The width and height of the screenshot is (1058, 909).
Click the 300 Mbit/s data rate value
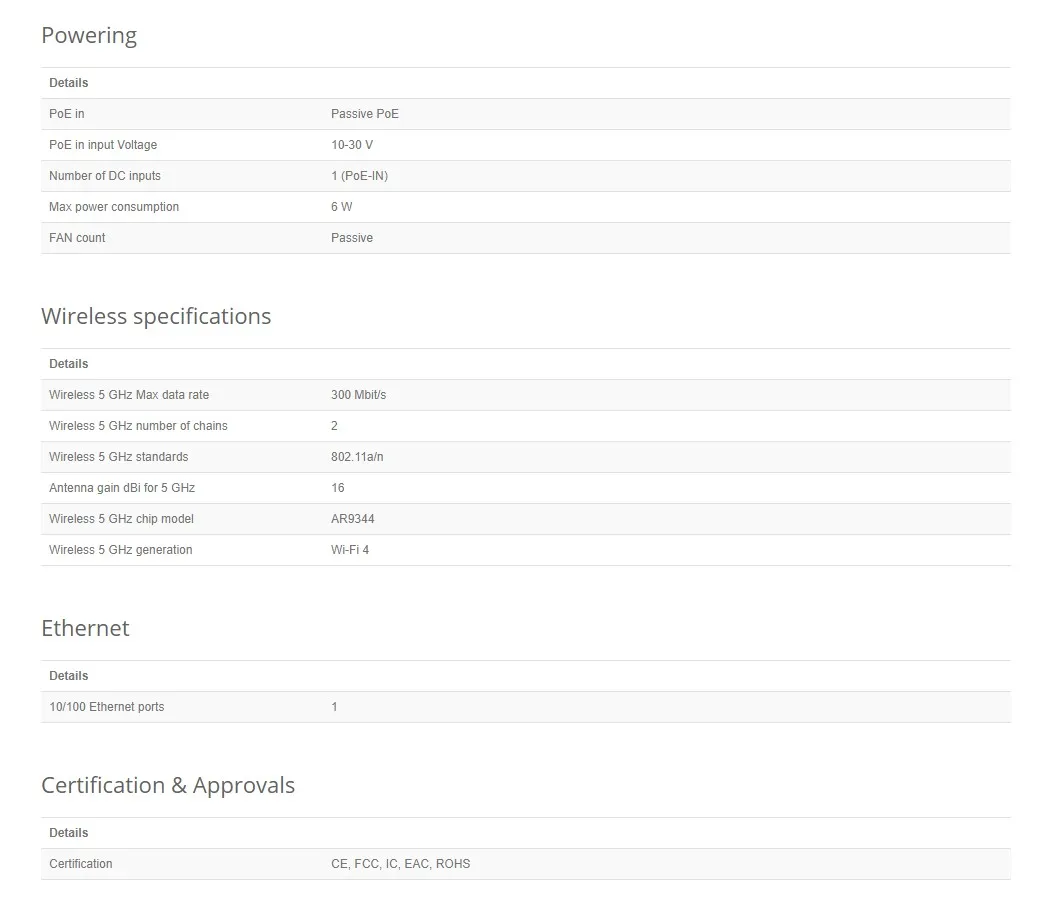(x=358, y=395)
